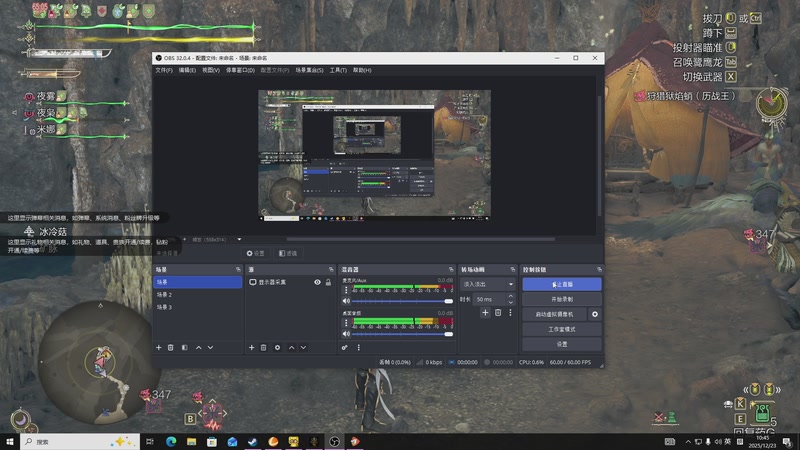800x450 pixels.
Task: Remove selected source using the Sources trash icon
Action: (x=263, y=347)
